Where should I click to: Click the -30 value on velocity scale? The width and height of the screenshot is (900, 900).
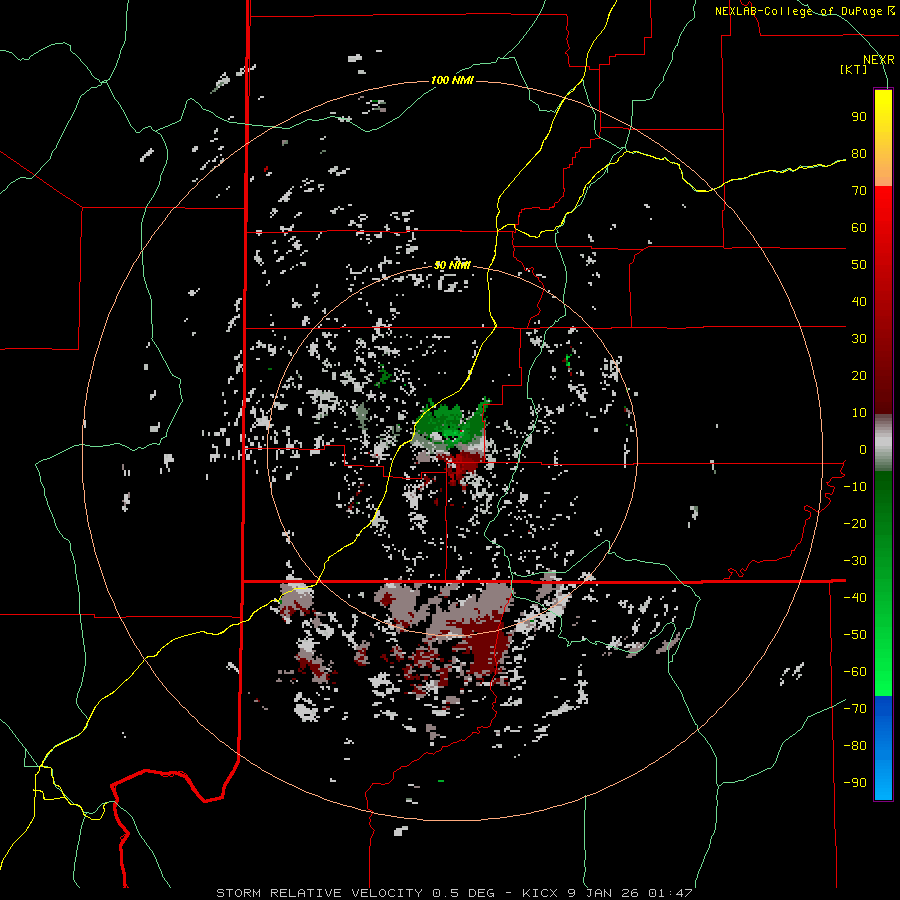(855, 561)
